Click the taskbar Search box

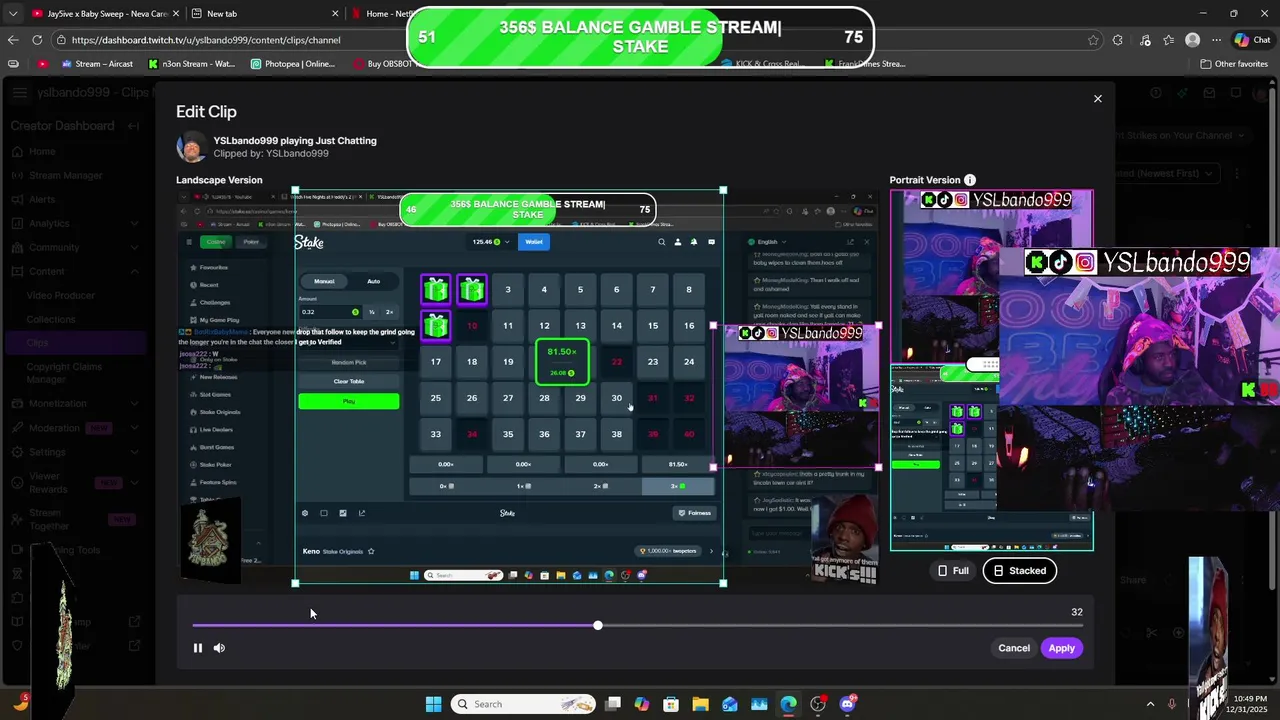522,704
